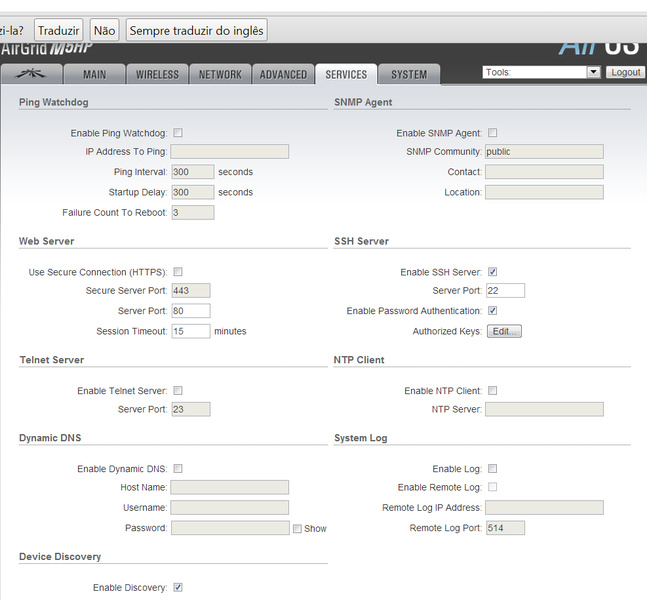Open the WIRELESS tab
The width and height of the screenshot is (647, 600).
[x=157, y=74]
